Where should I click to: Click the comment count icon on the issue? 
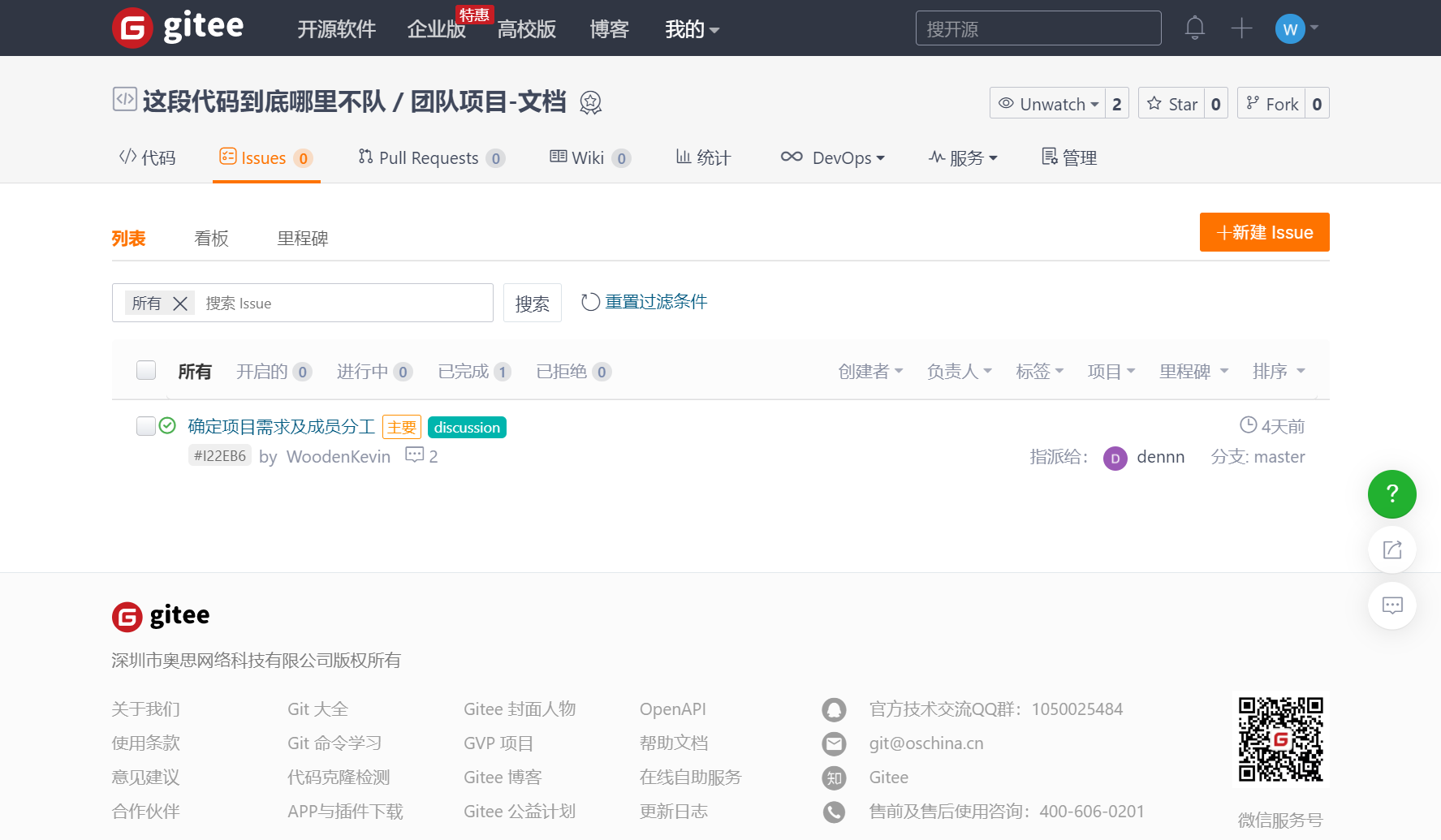click(x=414, y=454)
